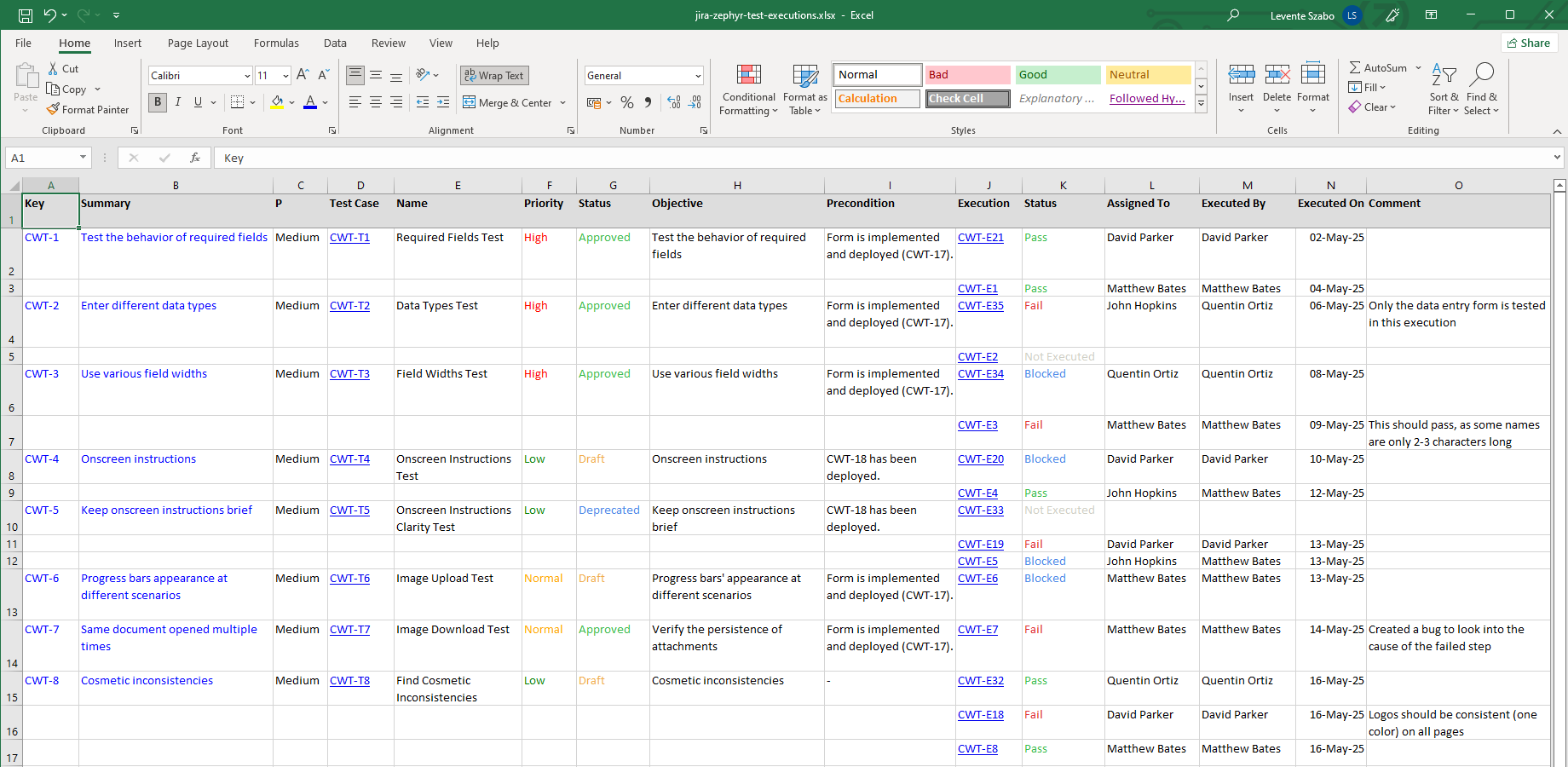Click the Cut scissors icon
Viewport: 1568px width, 767px height.
coord(54,69)
